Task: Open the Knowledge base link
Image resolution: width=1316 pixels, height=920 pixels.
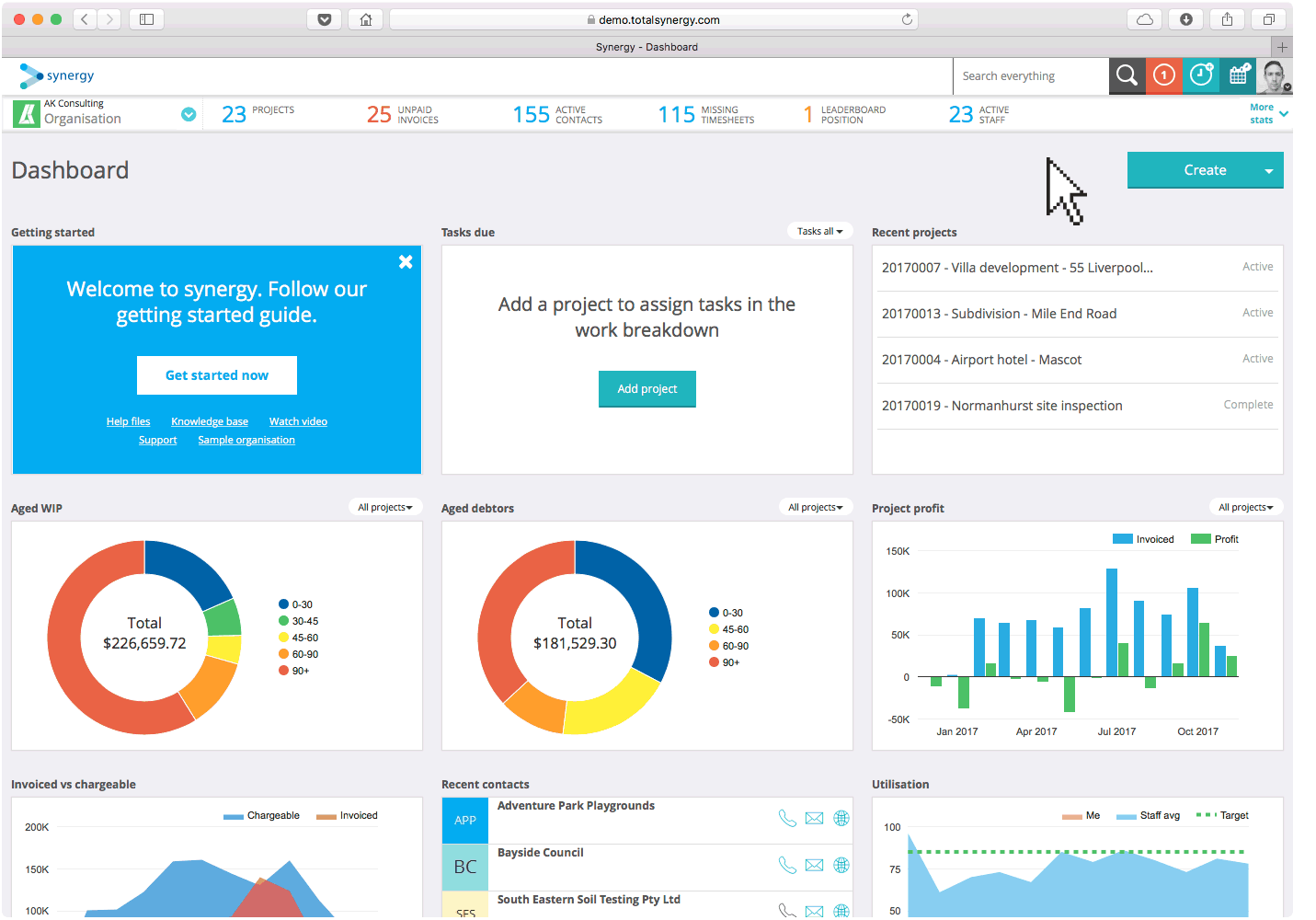Action: (x=209, y=420)
